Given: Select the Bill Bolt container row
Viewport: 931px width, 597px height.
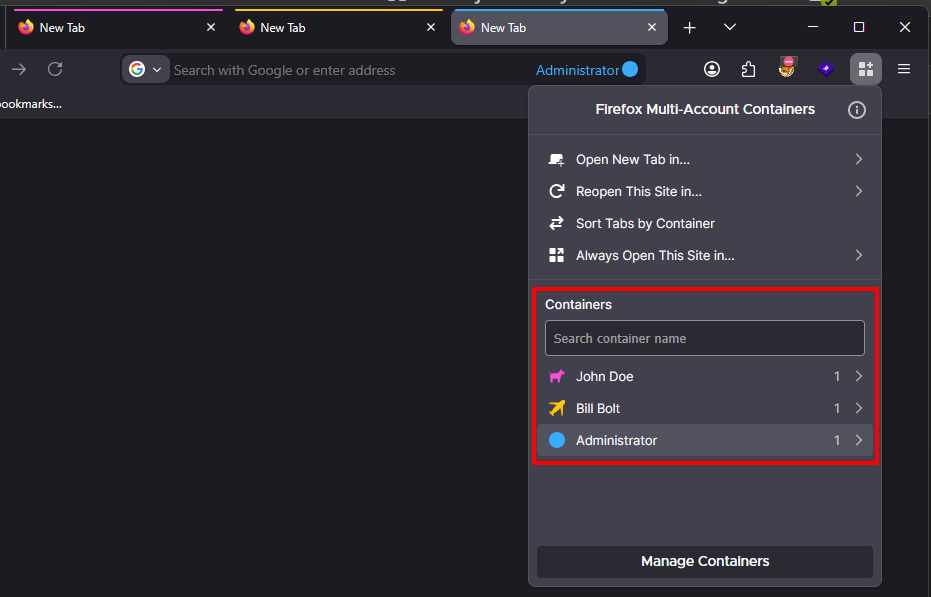Looking at the screenshot, I should pyautogui.click(x=705, y=408).
